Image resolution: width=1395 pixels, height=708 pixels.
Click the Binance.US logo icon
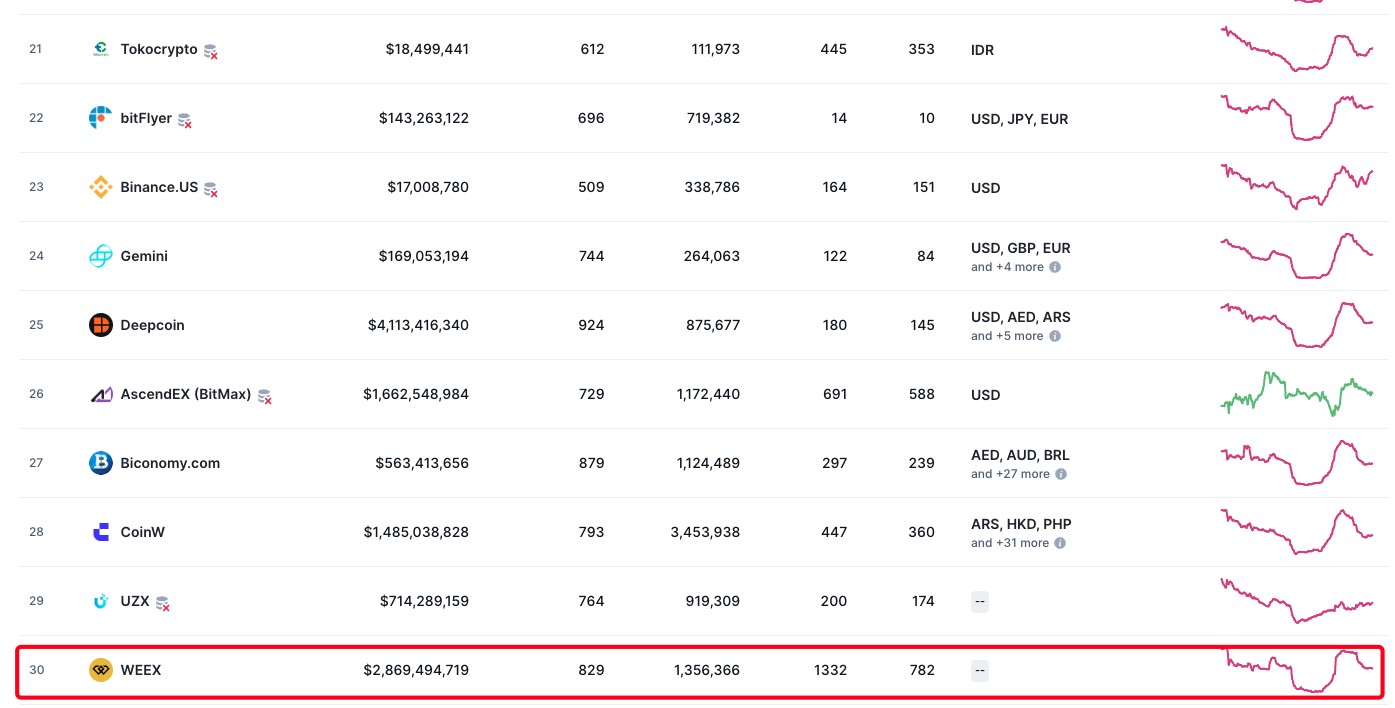(100, 187)
